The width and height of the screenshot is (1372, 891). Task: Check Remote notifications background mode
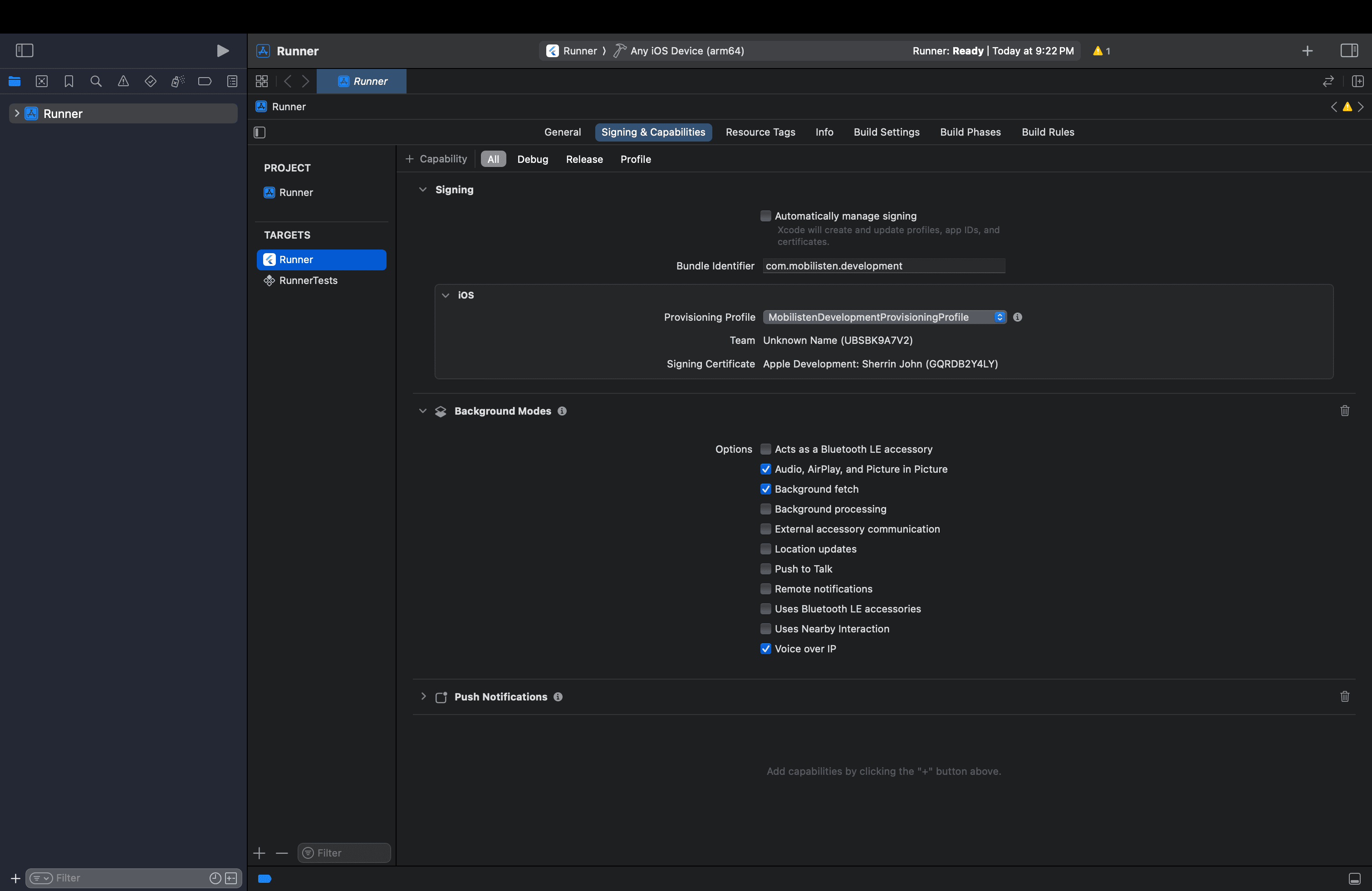pos(765,589)
